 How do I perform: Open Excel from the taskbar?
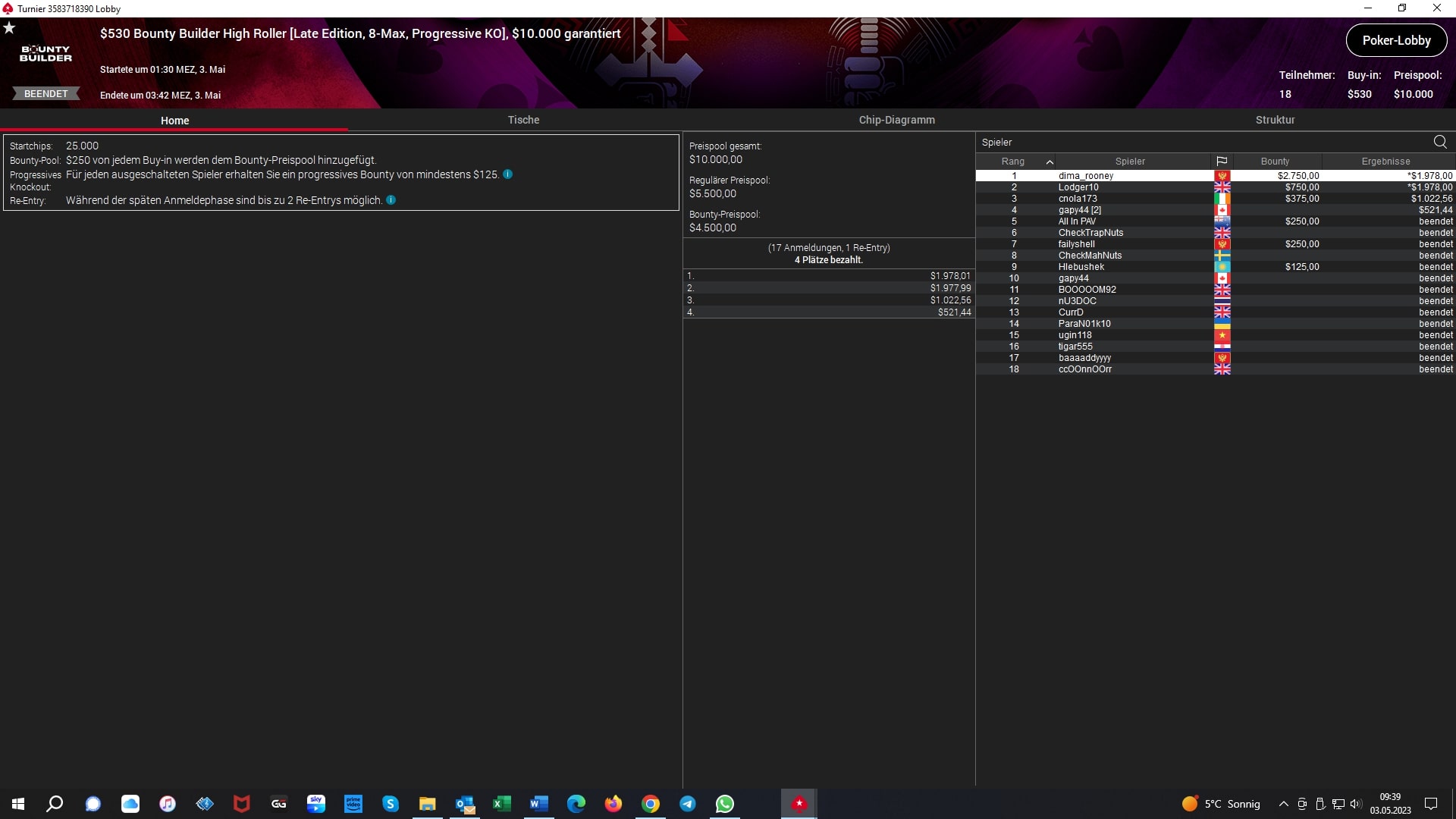click(501, 804)
